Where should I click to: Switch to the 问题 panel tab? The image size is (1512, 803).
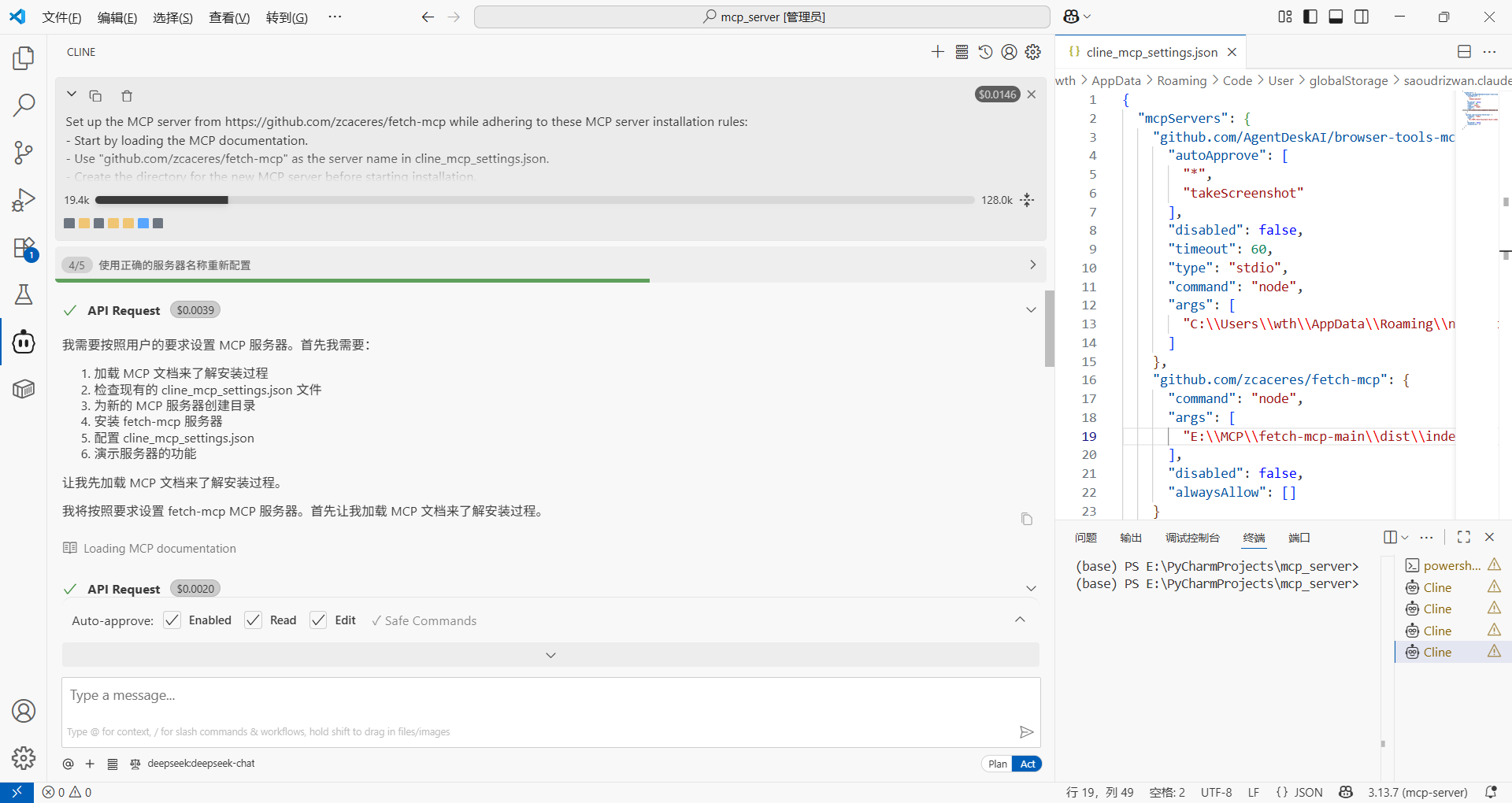pos(1086,538)
